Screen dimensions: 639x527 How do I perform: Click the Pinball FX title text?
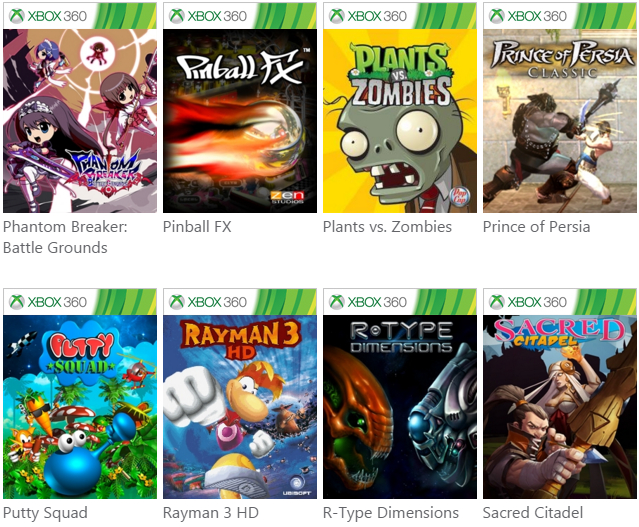(197, 227)
